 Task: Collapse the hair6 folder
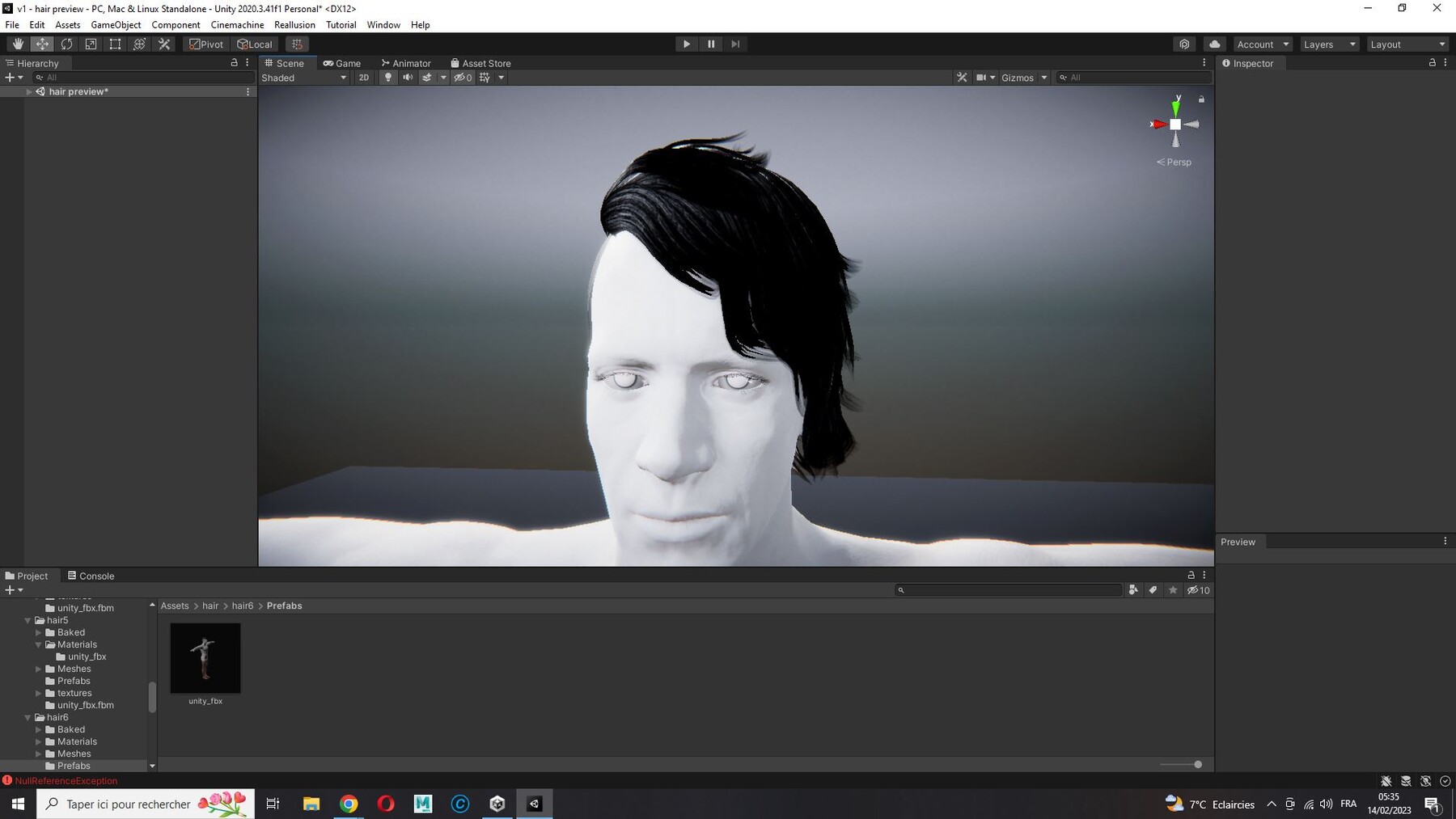[28, 717]
